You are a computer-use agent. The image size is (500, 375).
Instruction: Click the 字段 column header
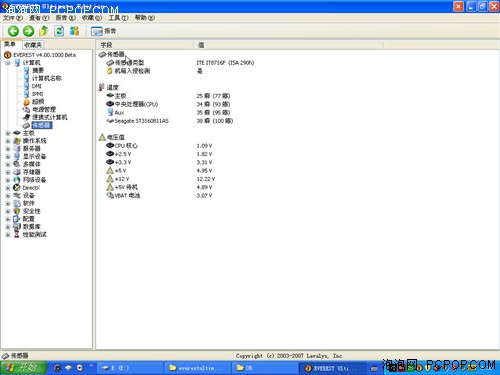[x=145, y=45]
